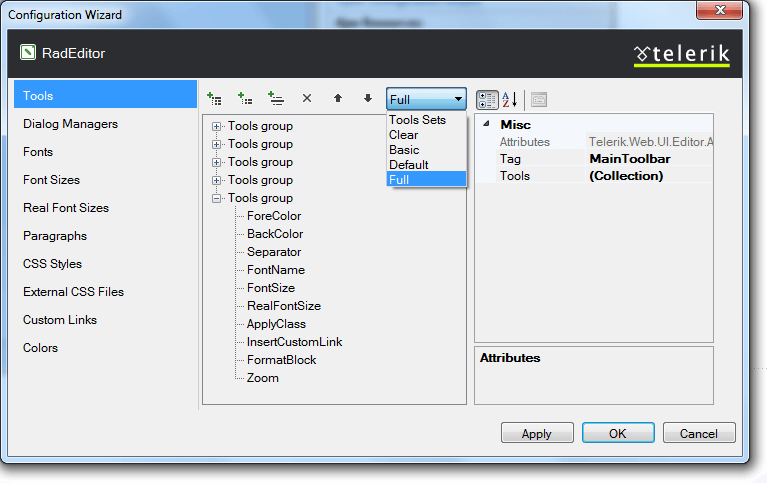The image size is (767, 483).
Task: Open the CSS Styles section
Action: coord(52,264)
